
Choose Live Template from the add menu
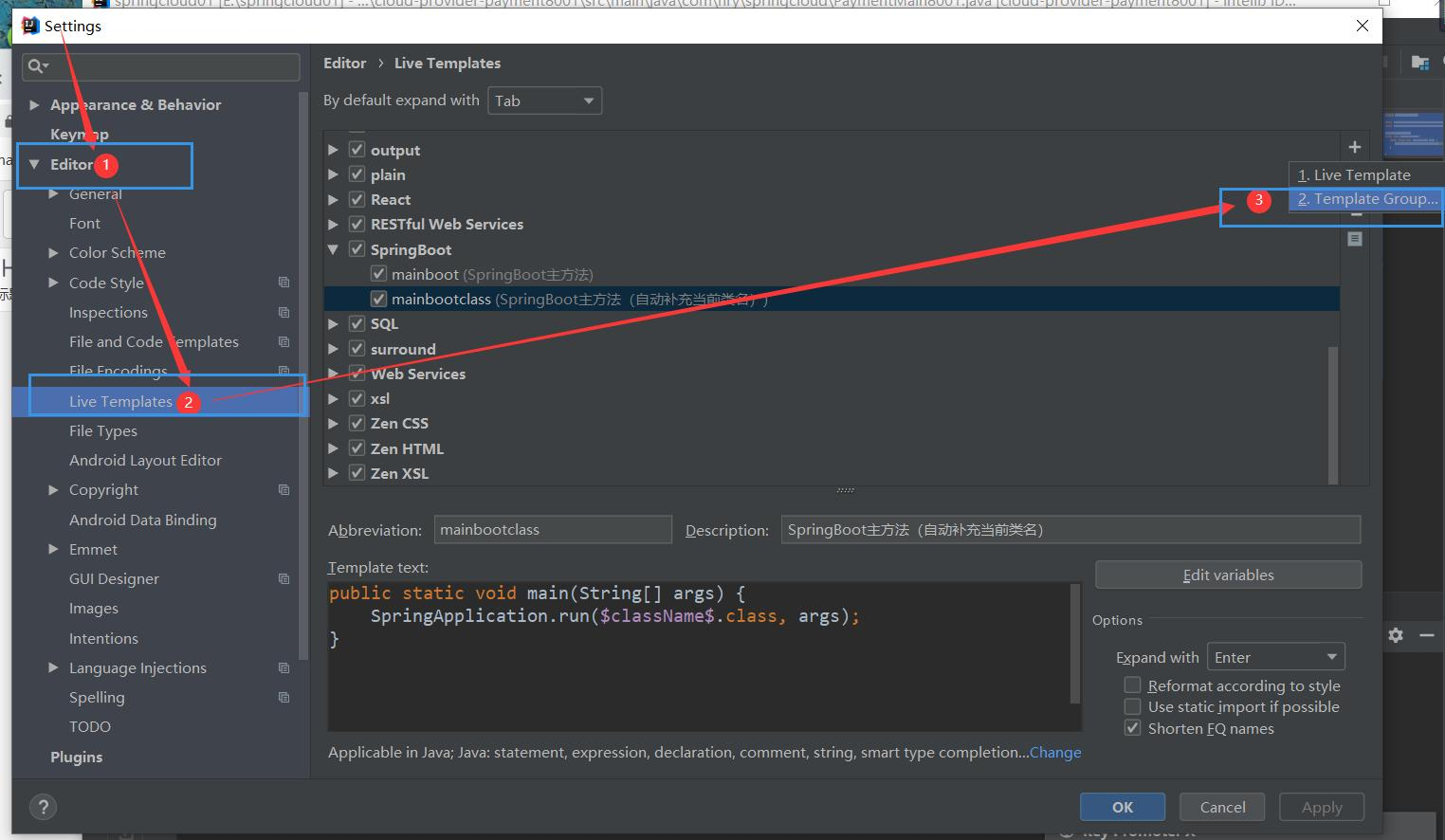pyautogui.click(x=1365, y=174)
